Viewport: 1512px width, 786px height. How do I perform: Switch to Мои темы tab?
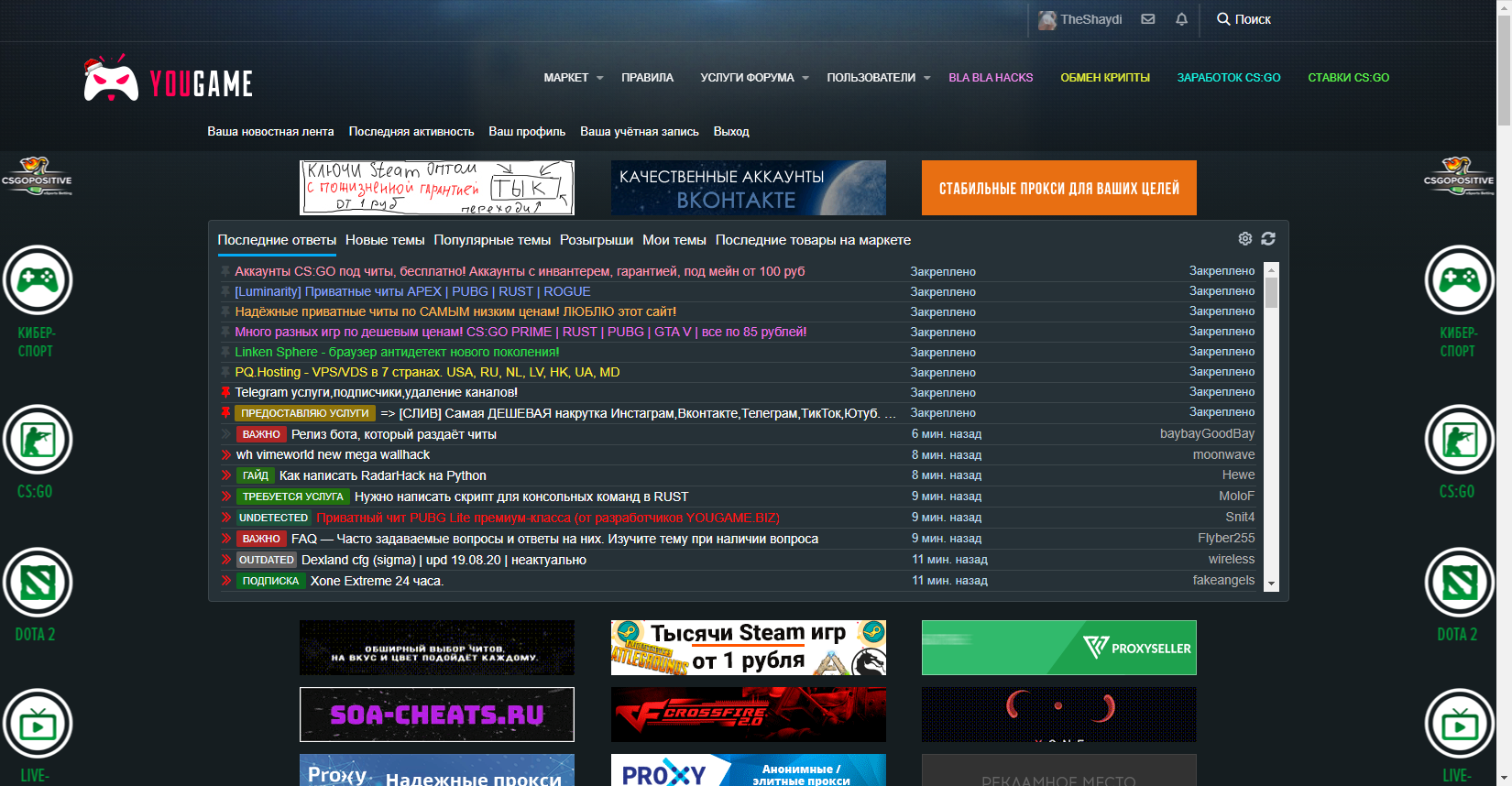pyautogui.click(x=674, y=240)
